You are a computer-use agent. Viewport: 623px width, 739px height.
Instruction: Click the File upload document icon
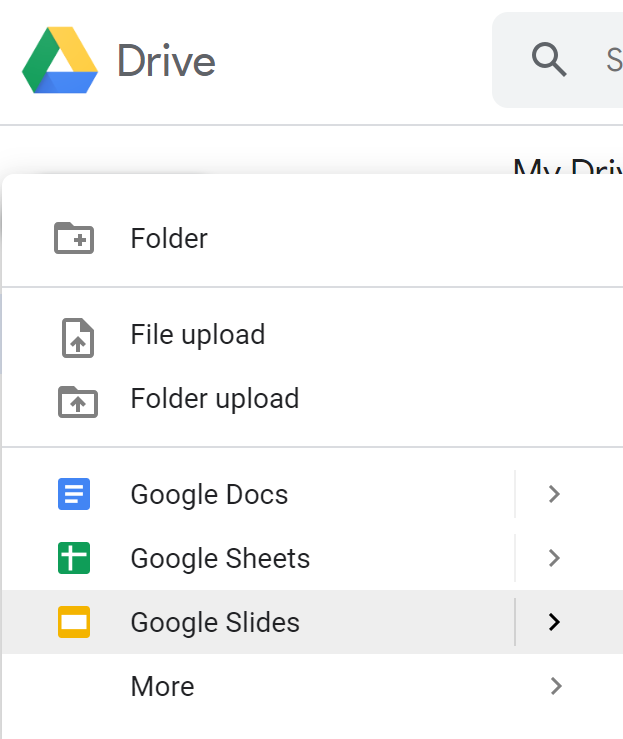coord(78,337)
